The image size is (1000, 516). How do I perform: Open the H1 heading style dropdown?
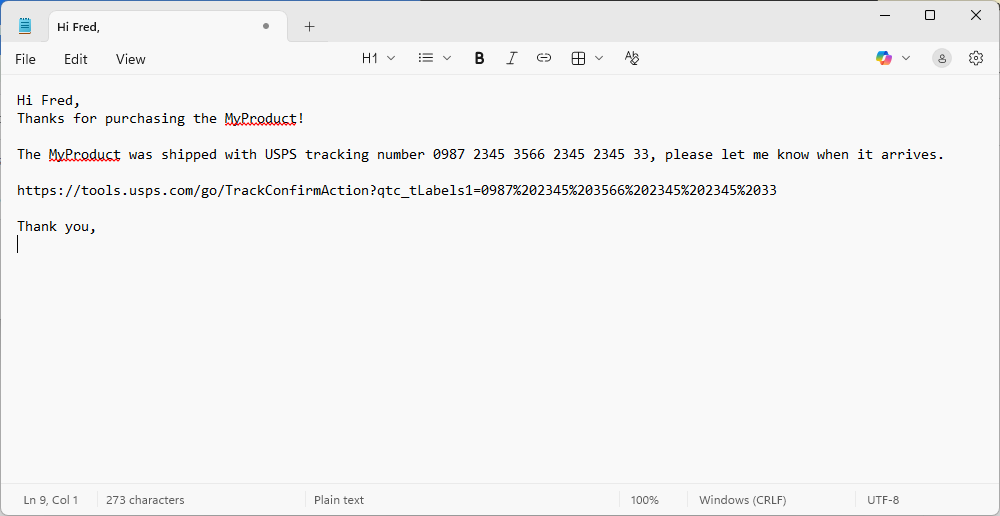(x=378, y=58)
